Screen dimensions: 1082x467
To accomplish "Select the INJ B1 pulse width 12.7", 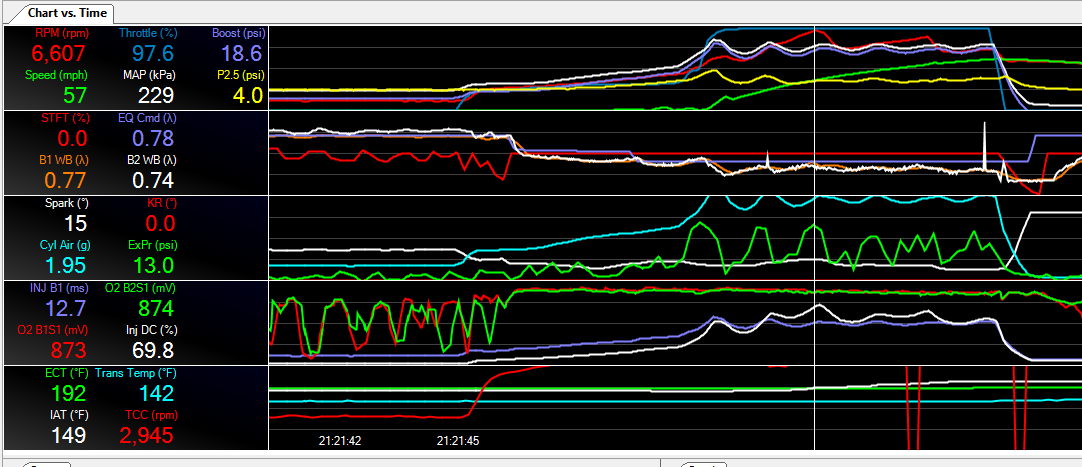I will coord(66,307).
